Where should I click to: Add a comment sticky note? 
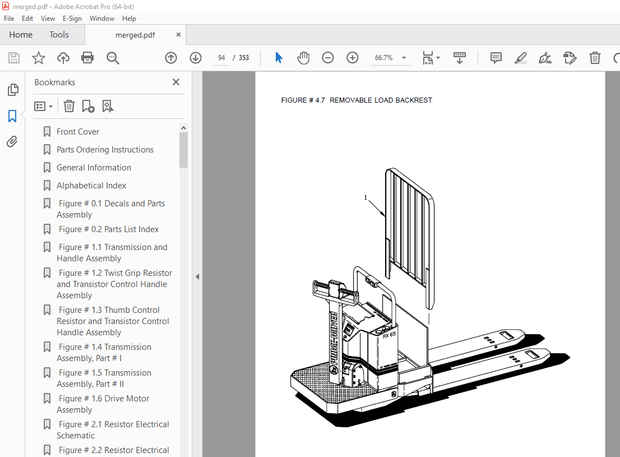[x=496, y=58]
